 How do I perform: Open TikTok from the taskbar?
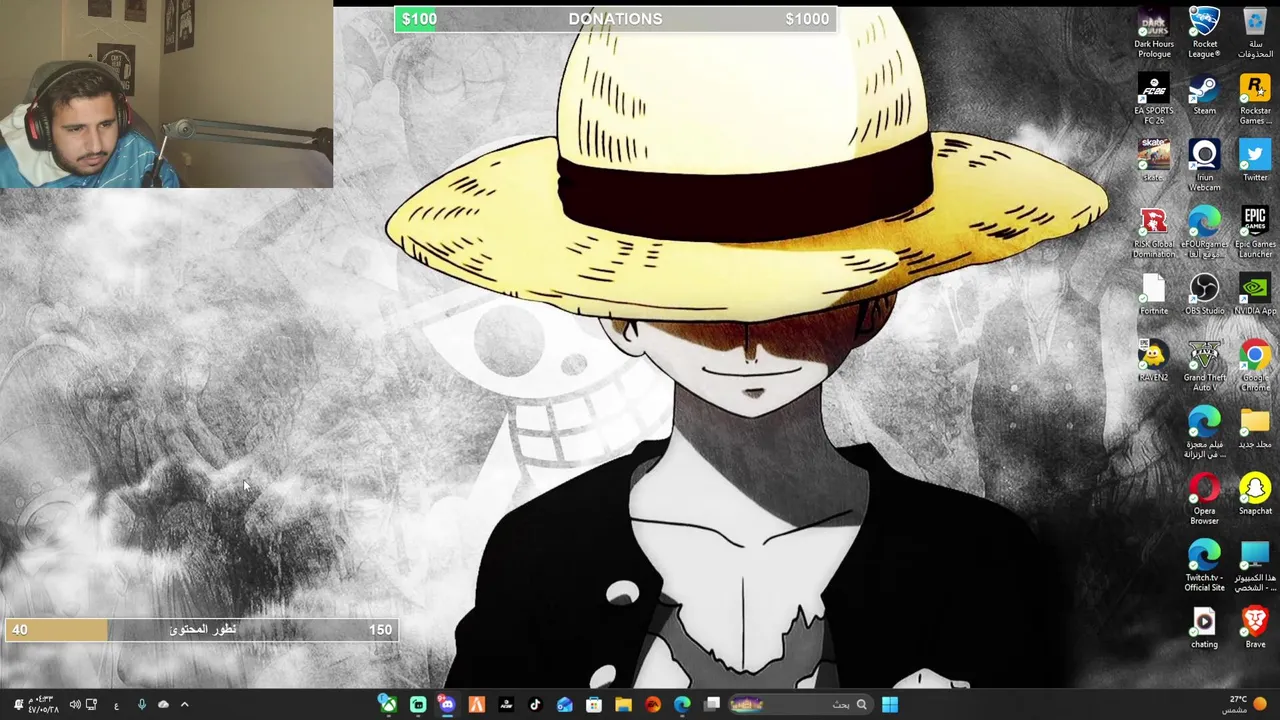(x=535, y=705)
